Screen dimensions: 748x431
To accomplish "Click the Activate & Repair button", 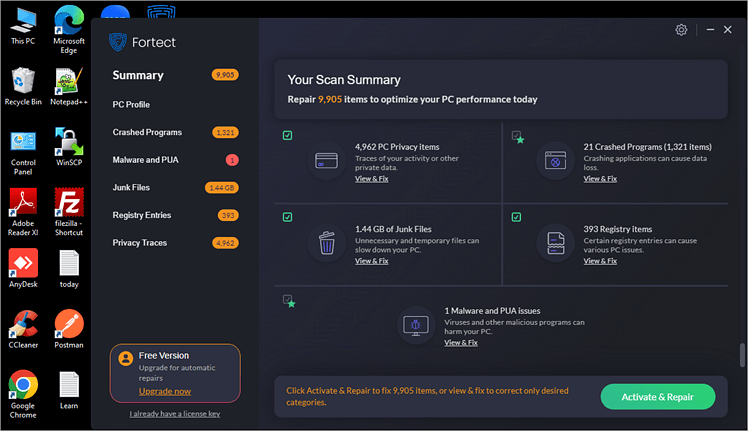I will tap(657, 397).
